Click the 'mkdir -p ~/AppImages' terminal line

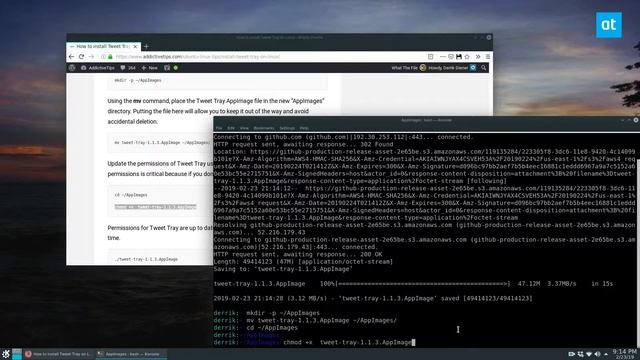pyautogui.click(x=267, y=313)
